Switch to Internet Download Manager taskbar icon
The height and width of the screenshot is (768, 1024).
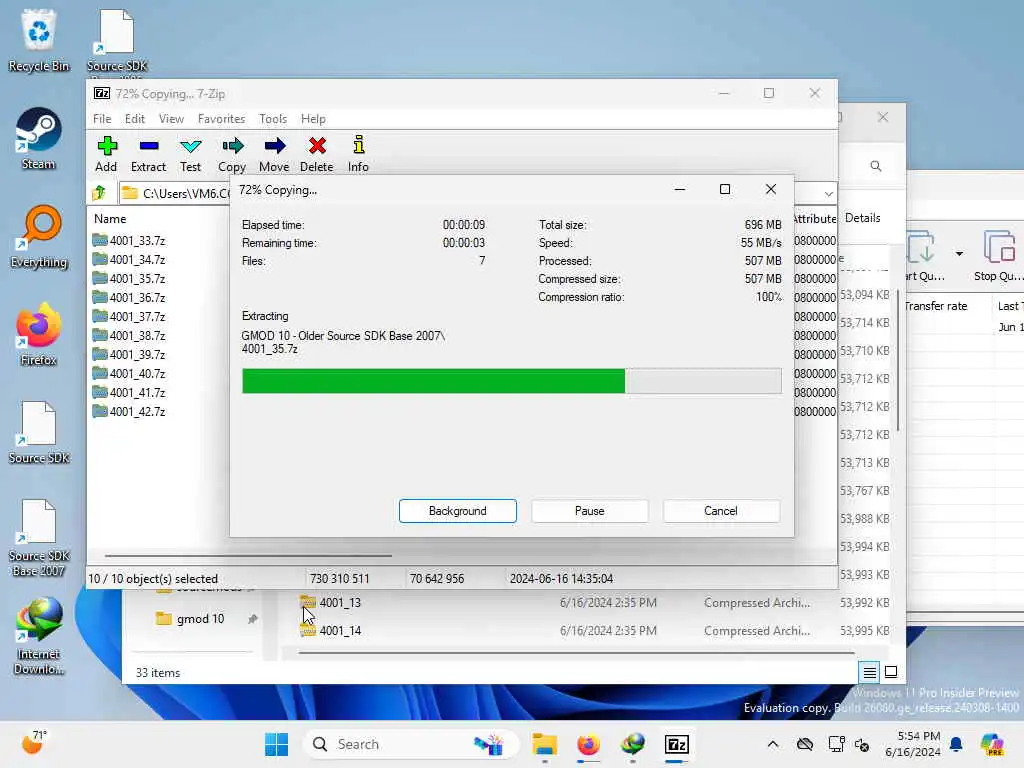click(633, 744)
